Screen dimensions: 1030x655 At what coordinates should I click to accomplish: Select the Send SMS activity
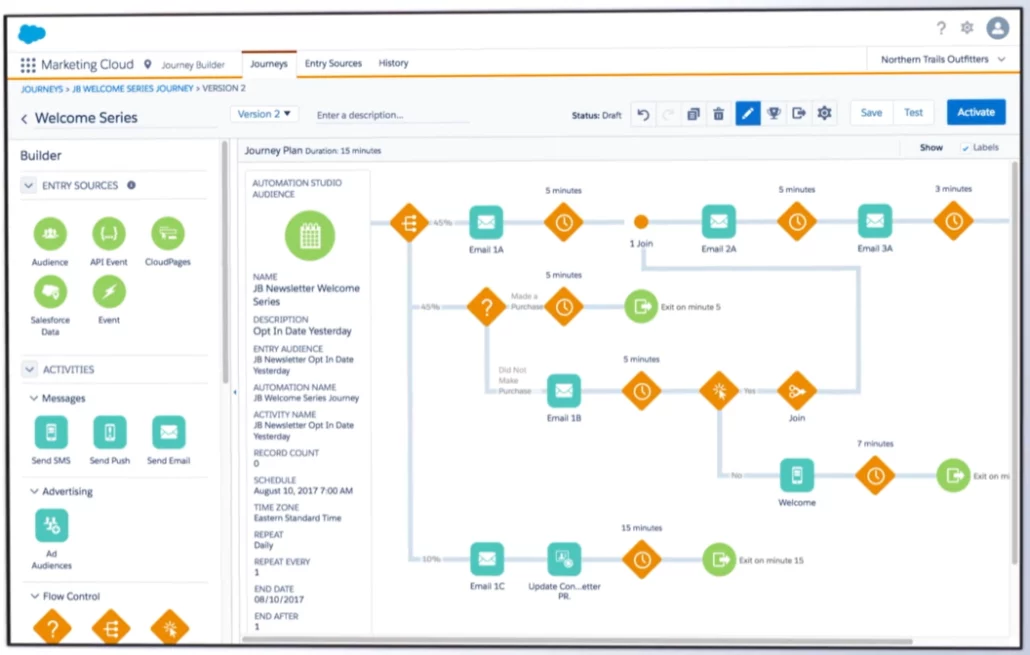(51, 432)
